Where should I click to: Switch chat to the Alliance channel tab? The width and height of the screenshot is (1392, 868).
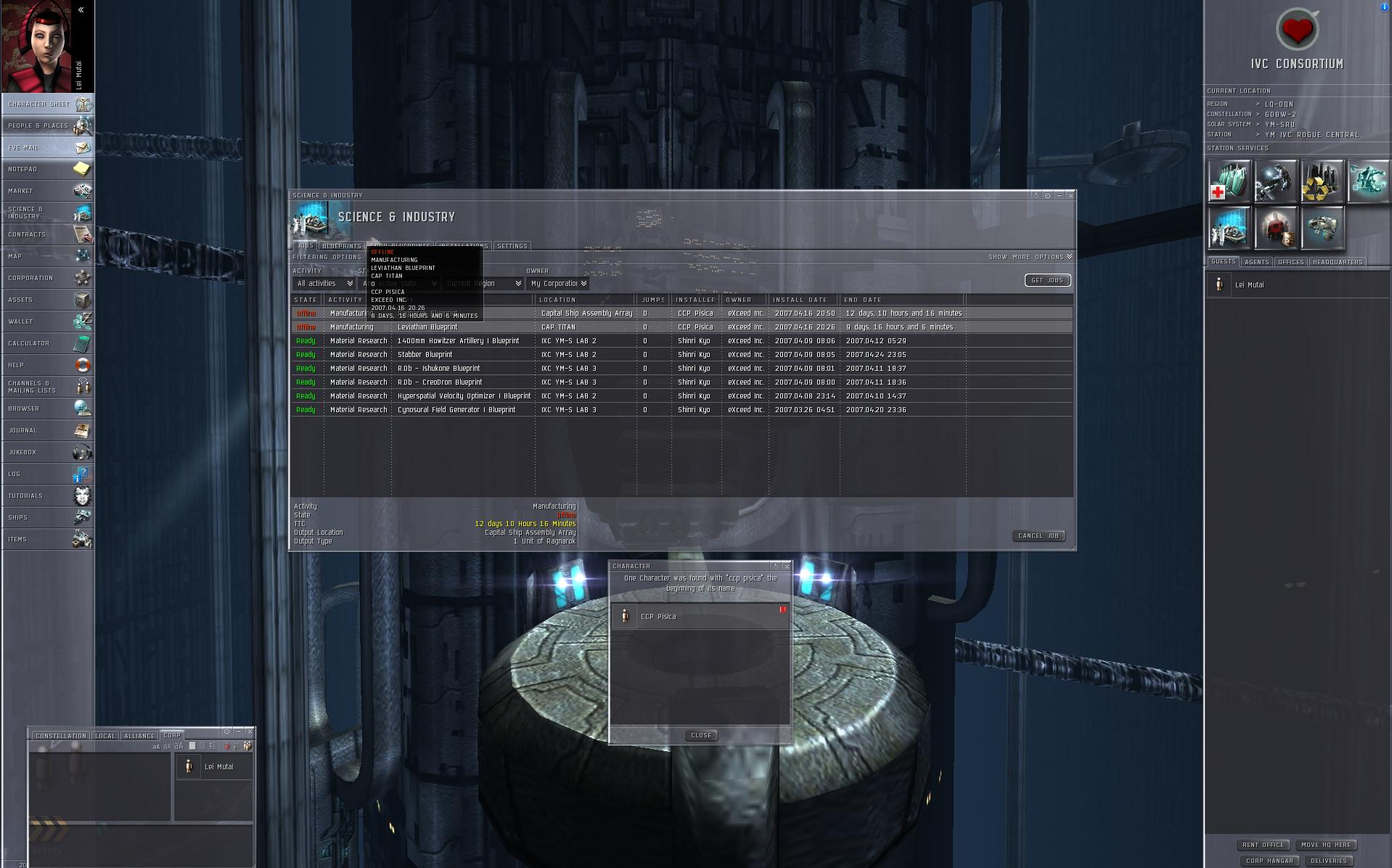[x=139, y=736]
